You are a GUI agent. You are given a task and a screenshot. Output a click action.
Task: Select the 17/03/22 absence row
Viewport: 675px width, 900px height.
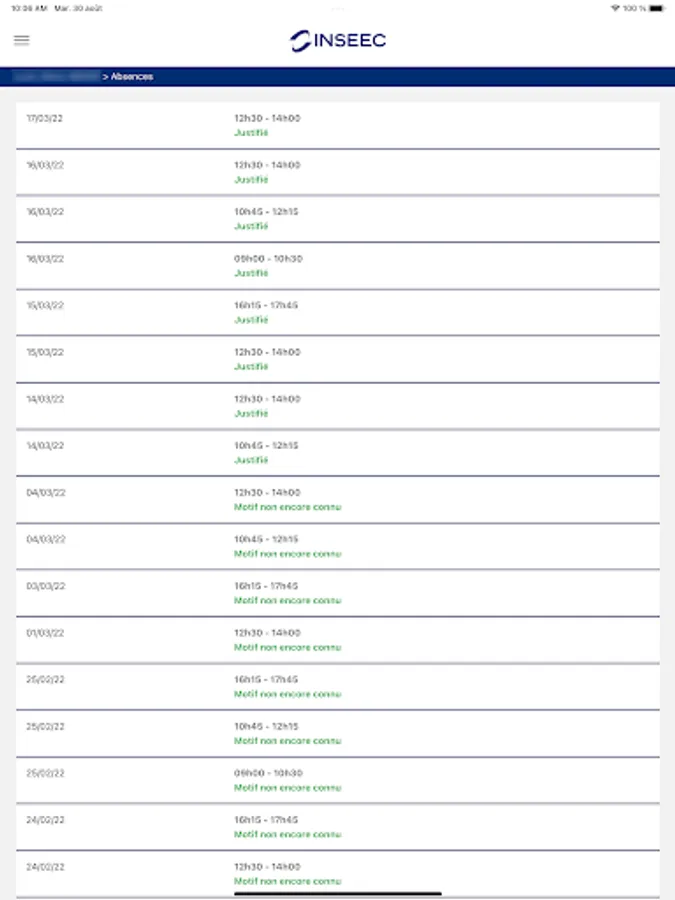pos(338,125)
